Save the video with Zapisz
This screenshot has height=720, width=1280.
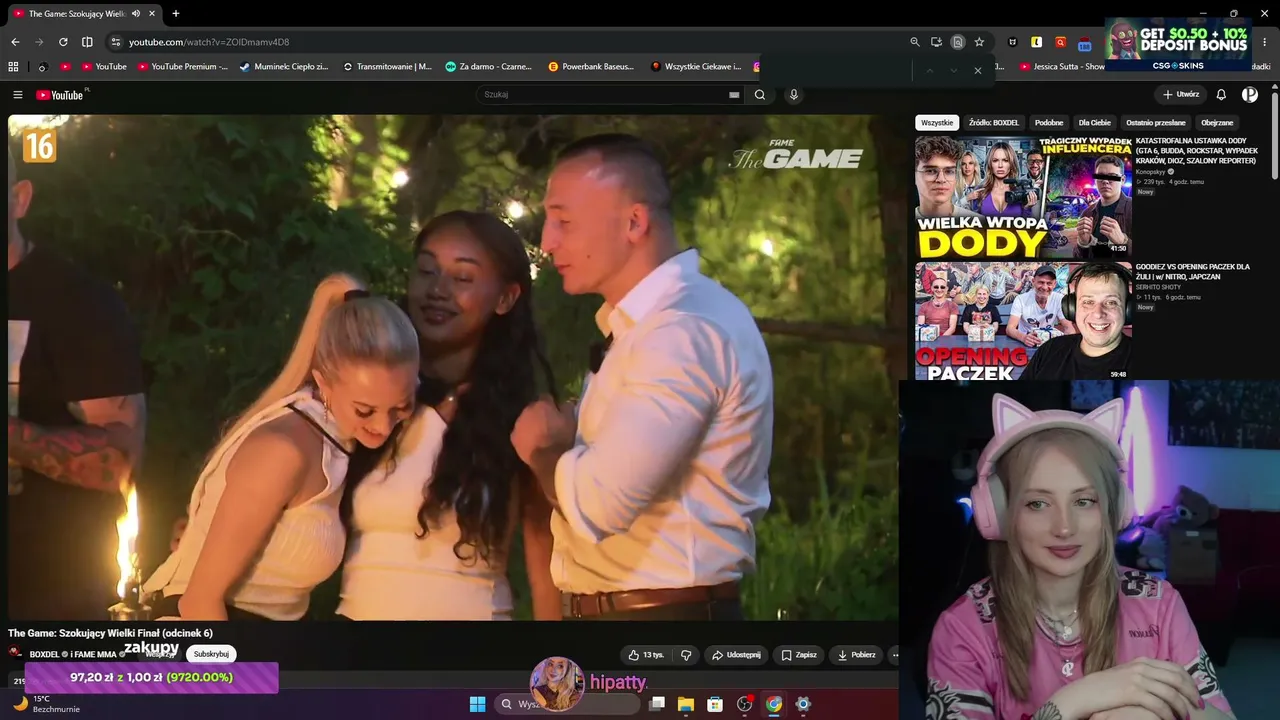click(799, 655)
